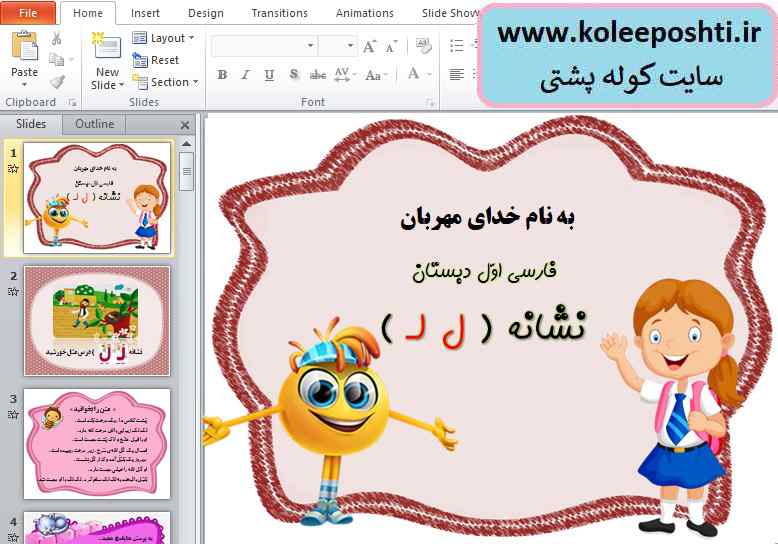Open the File tab
The height and width of the screenshot is (544, 778).
[28, 13]
